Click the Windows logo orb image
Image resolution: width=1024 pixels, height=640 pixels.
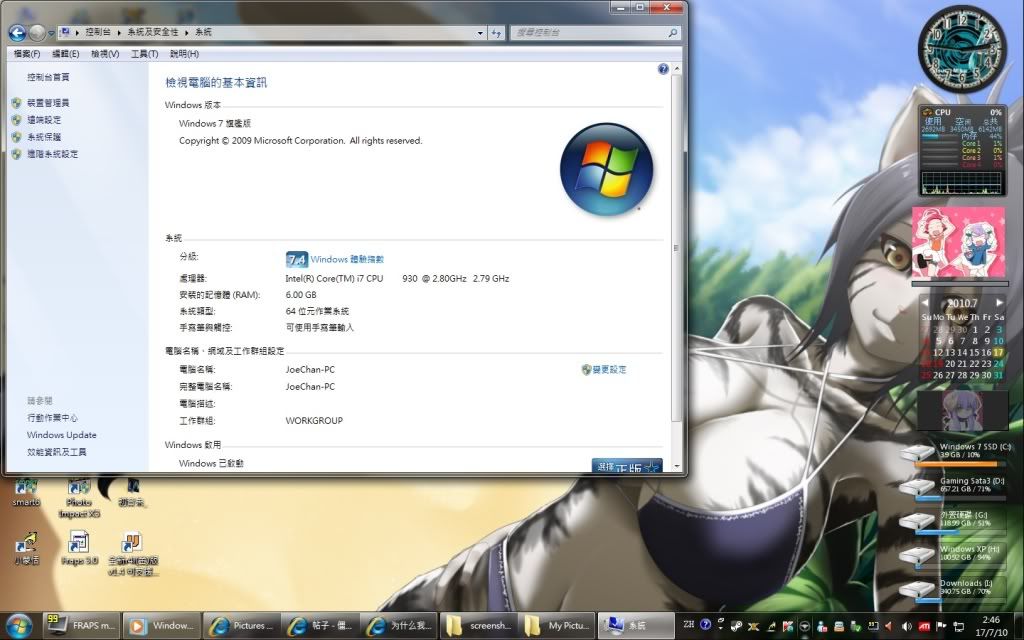coord(607,168)
